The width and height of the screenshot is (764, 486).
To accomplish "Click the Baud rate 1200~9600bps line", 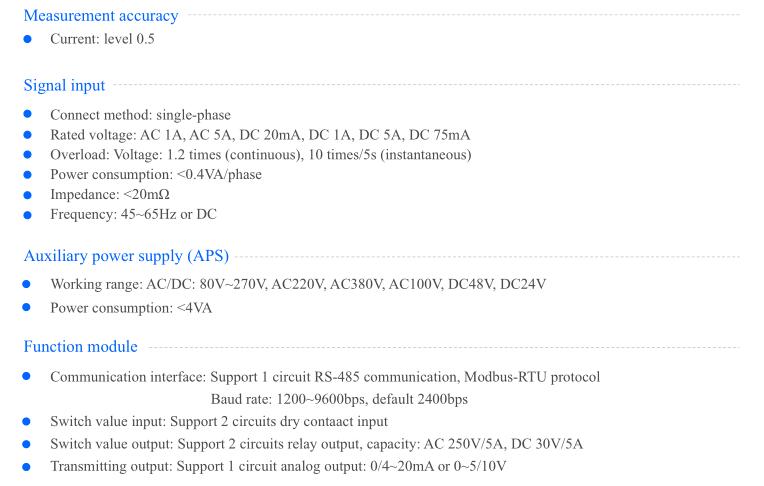I will (339, 399).
